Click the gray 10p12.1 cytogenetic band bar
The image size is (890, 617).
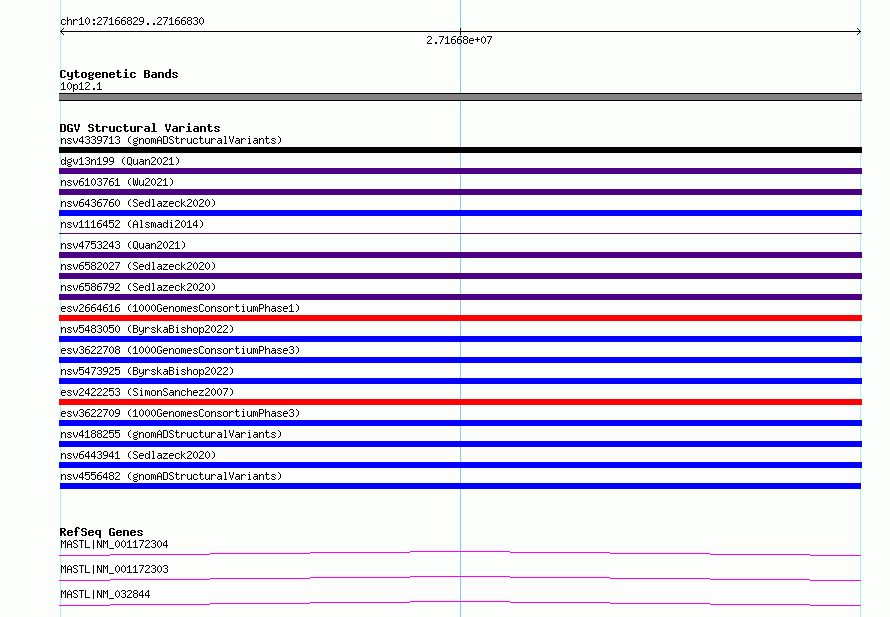(460, 97)
